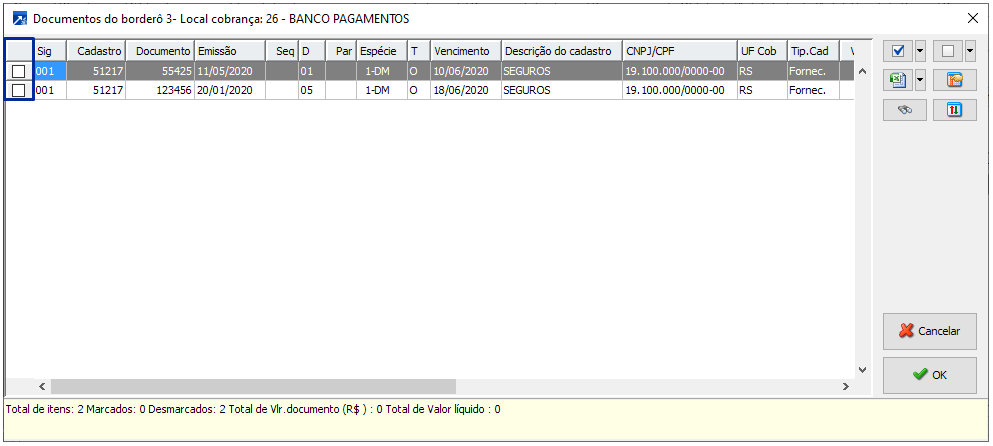Click the D cell with value 05
The width and height of the screenshot is (993, 446).
(312, 91)
